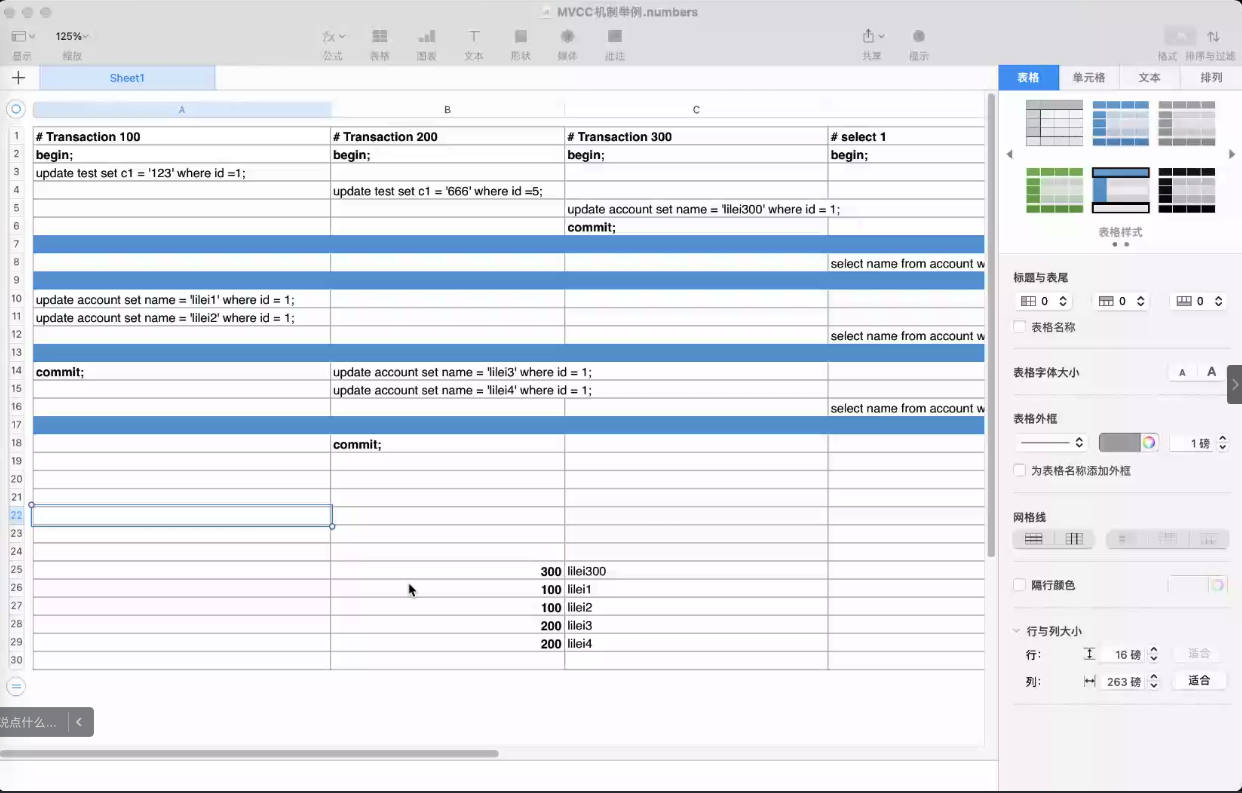The image size is (1242, 793).
Task: Collapse sidebar with right-edge chevron handle
Action: click(x=1235, y=384)
